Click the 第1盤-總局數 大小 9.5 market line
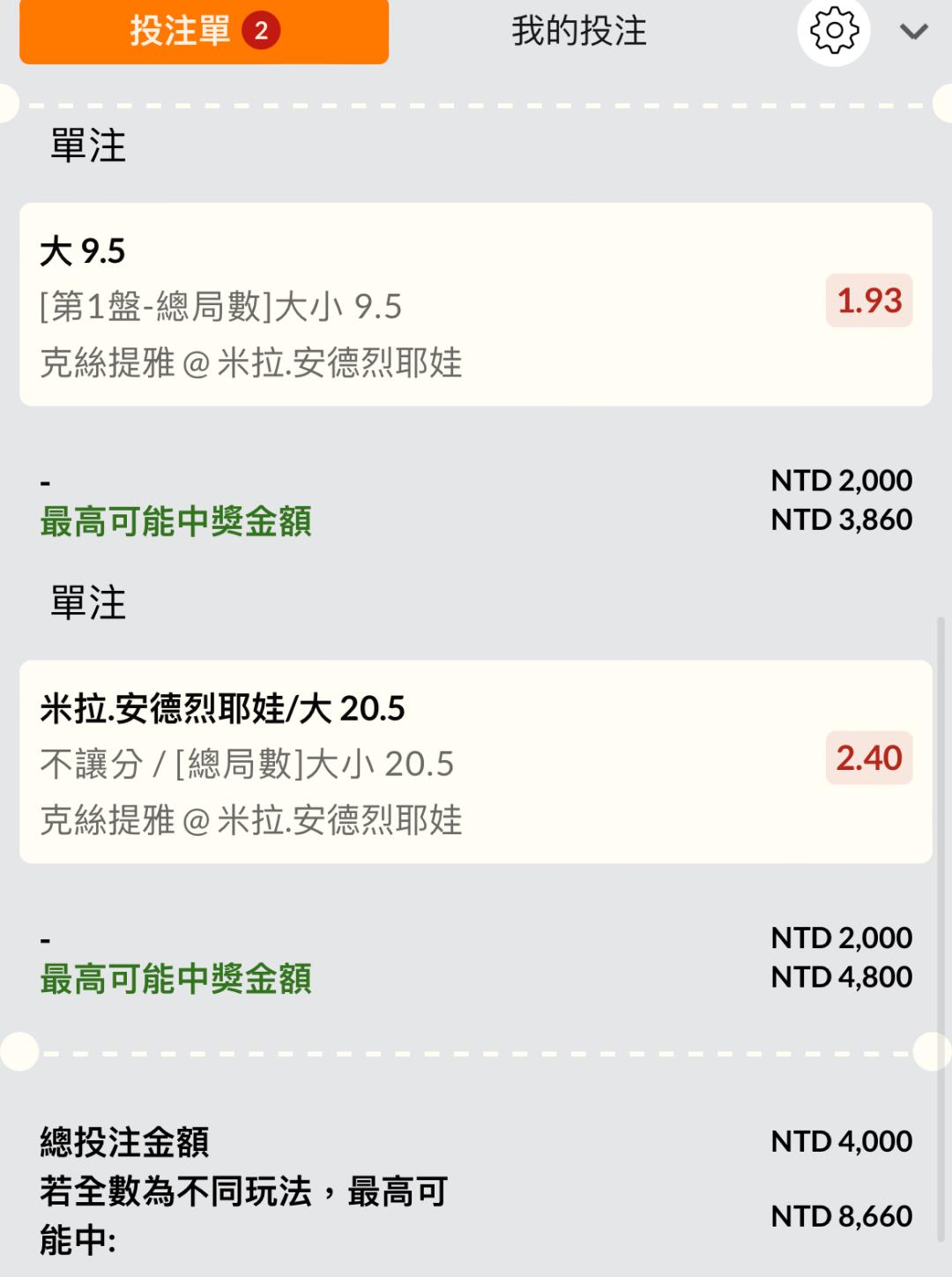Screen dimensions: 952x1277 click(x=220, y=307)
